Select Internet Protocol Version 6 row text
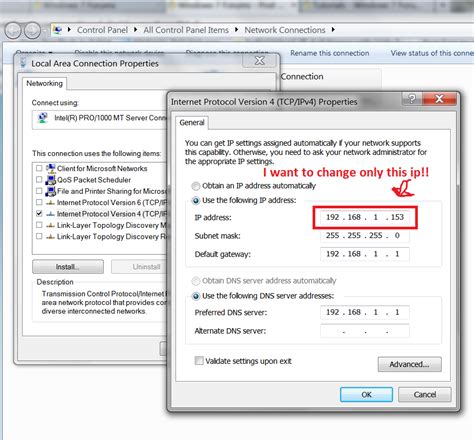The image size is (474, 448). tap(112, 203)
